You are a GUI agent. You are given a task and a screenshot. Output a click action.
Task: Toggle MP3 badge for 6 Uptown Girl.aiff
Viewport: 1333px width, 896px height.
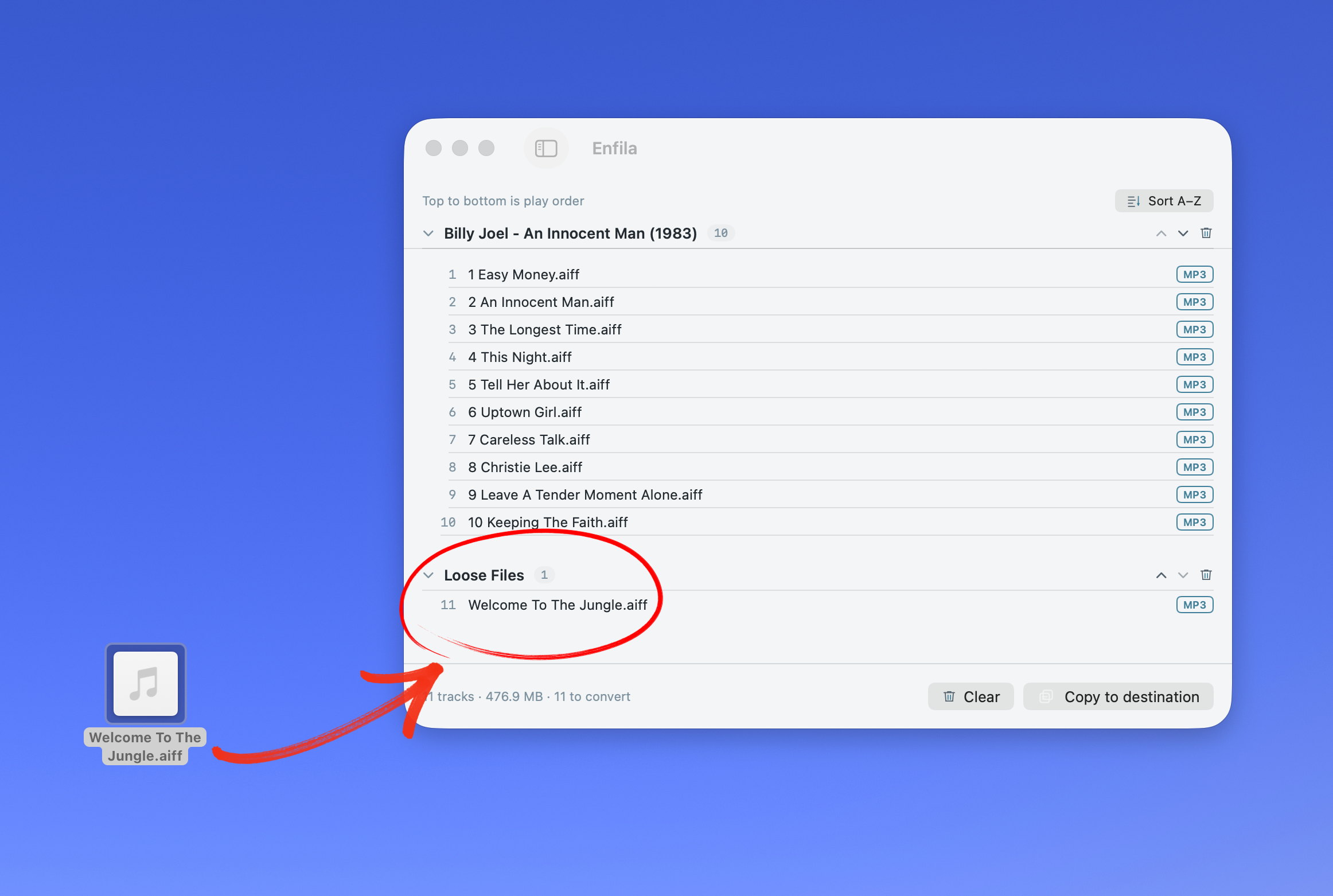(1195, 412)
